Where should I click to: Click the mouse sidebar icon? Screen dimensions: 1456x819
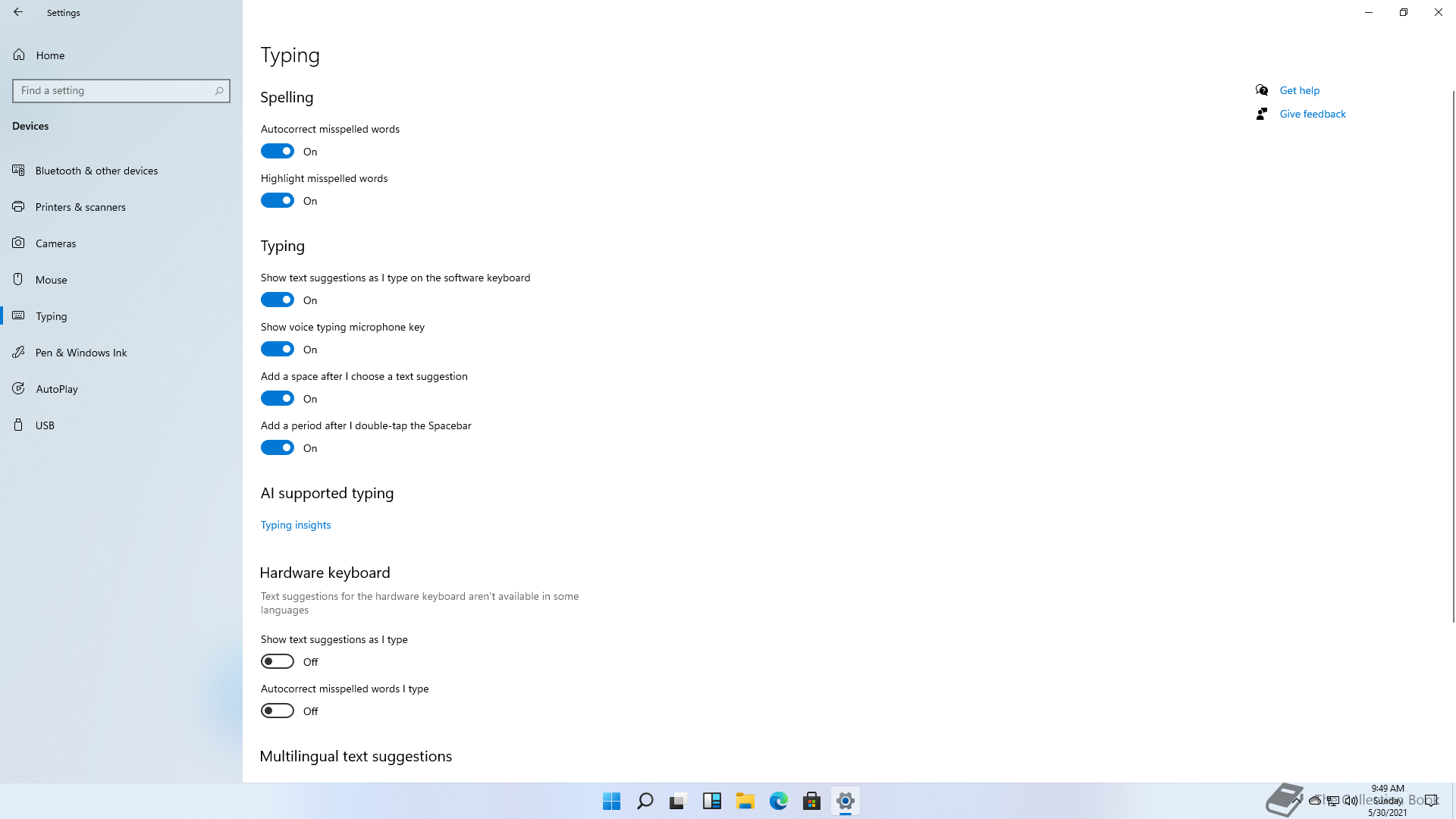18,279
